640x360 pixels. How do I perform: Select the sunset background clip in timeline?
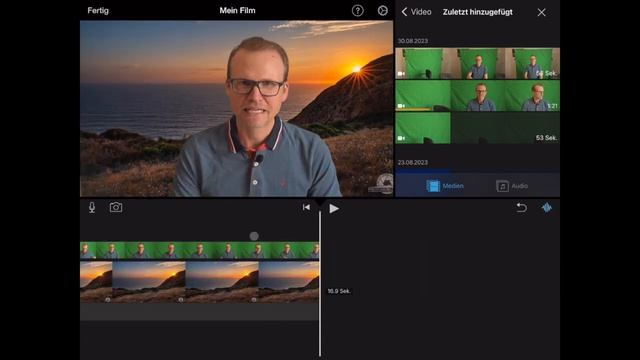[200, 282]
